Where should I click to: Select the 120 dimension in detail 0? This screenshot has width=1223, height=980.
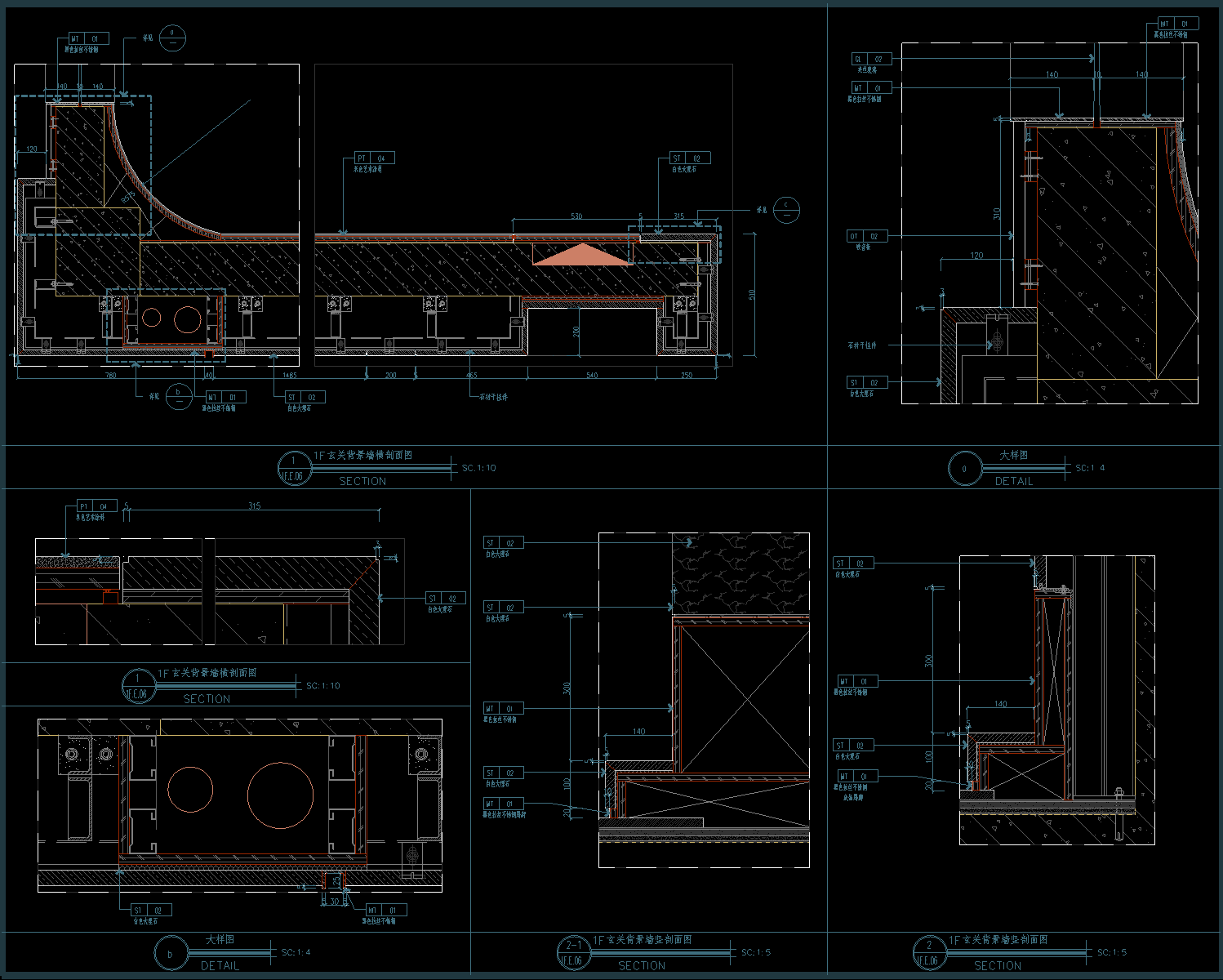click(976, 256)
